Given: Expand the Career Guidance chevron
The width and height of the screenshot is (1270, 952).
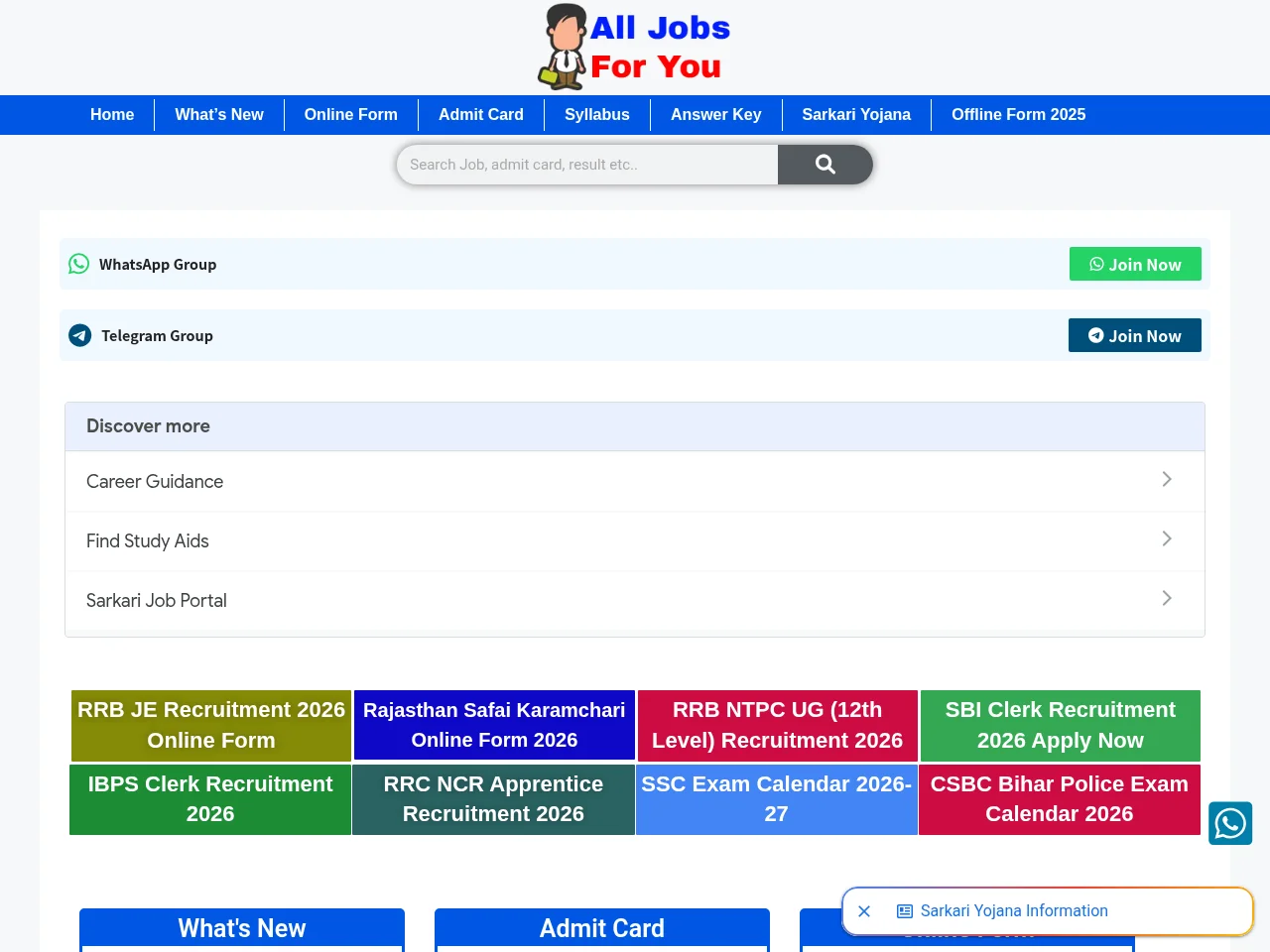Looking at the screenshot, I should pos(1167,479).
